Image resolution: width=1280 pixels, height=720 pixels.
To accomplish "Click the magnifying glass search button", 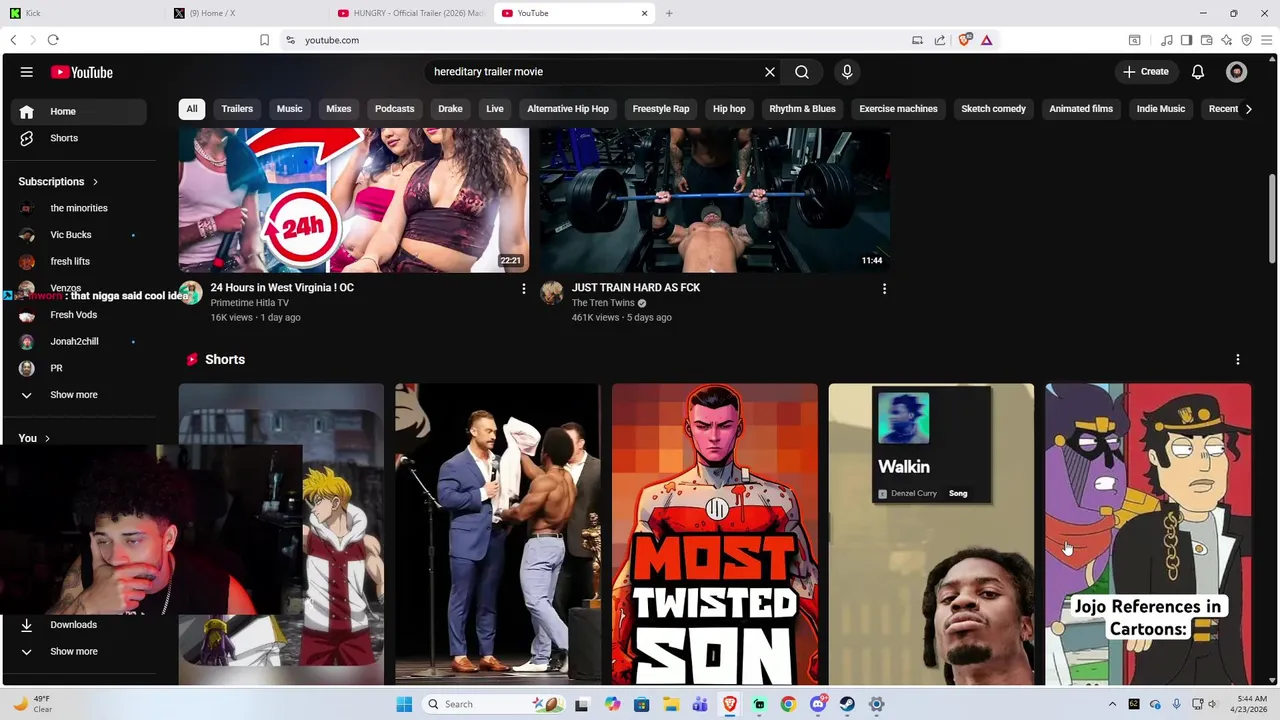I will tap(802, 72).
